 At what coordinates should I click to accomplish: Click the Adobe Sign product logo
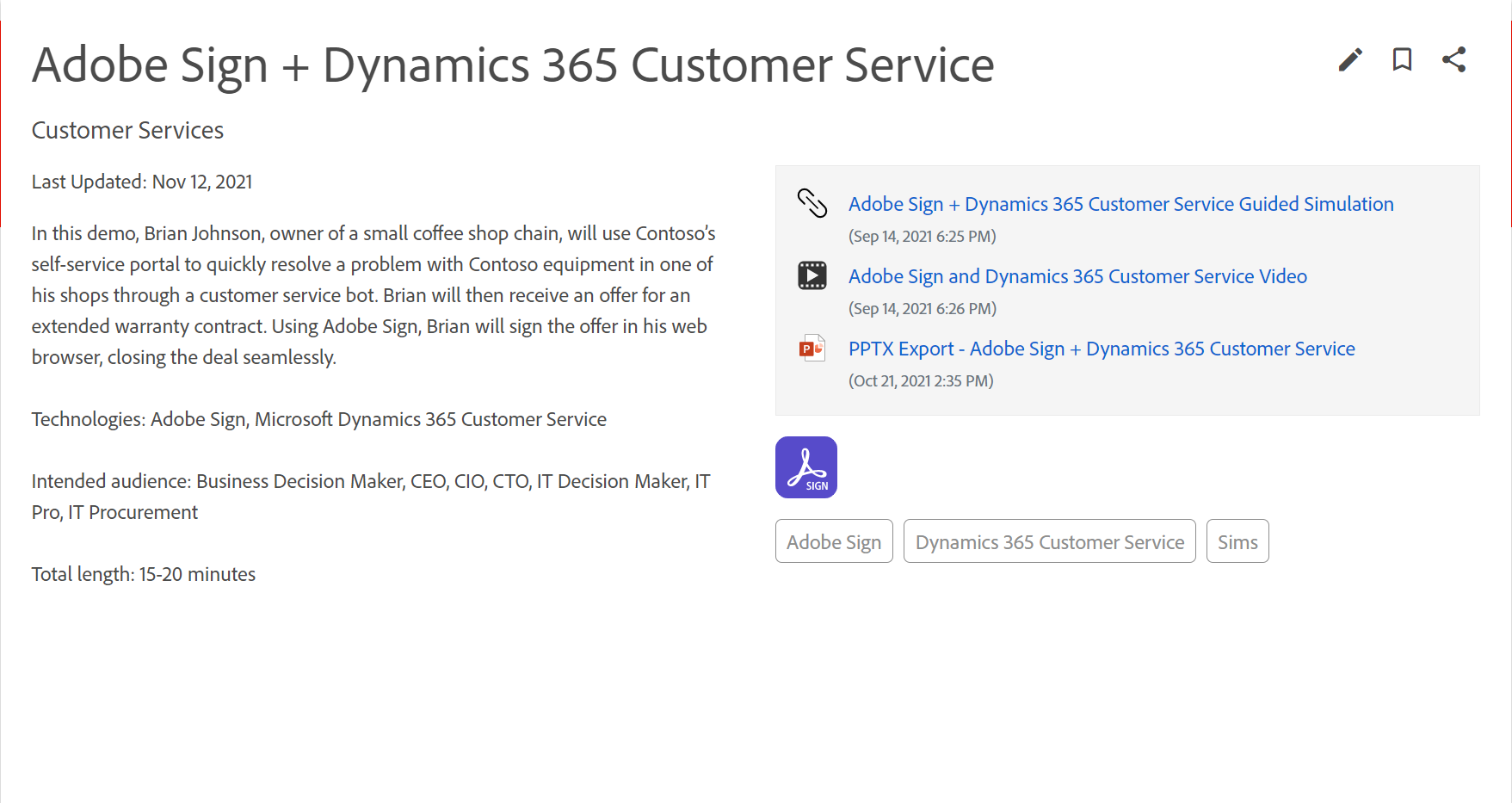click(x=806, y=467)
